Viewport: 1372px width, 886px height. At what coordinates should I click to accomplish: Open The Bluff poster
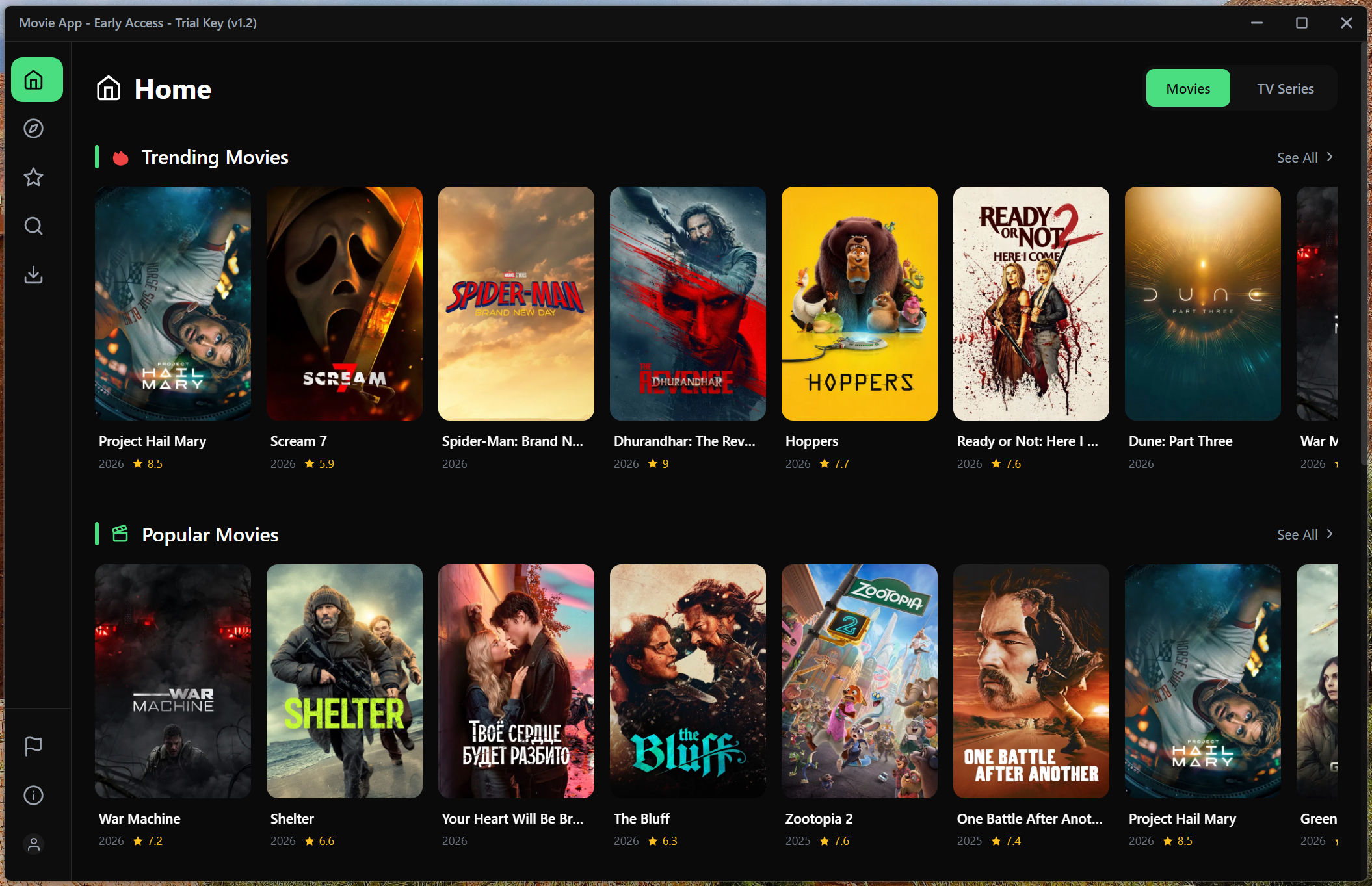[x=688, y=681]
